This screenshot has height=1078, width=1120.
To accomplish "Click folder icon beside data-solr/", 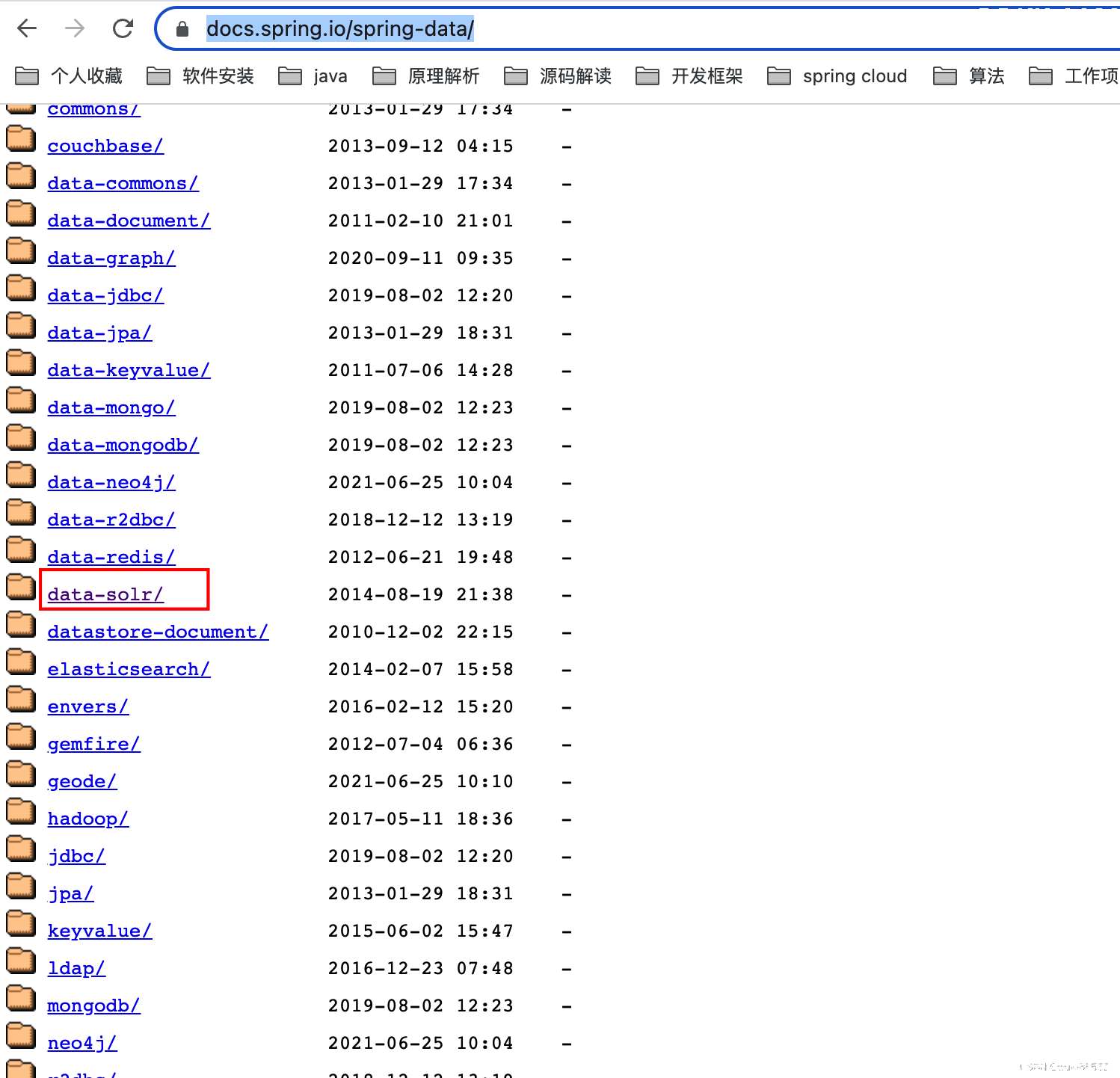I will [21, 587].
